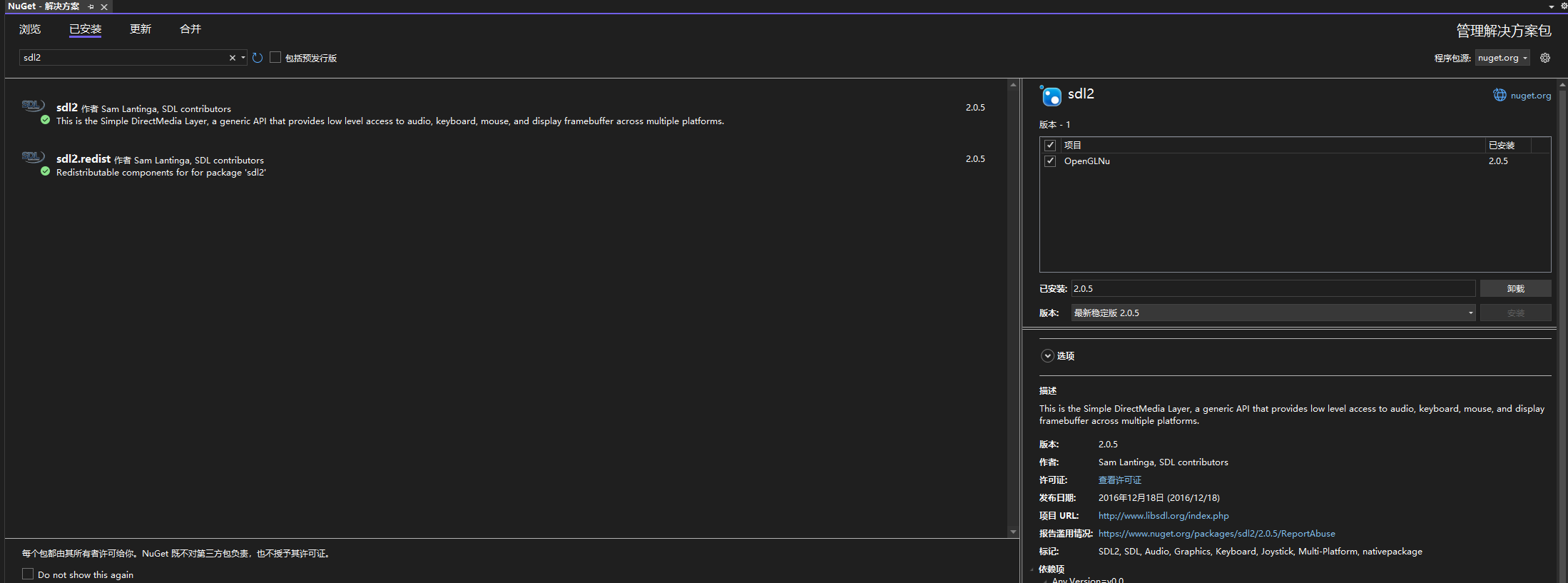This screenshot has height=583, width=1568.
Task: Click the project column header
Action: (x=1273, y=145)
